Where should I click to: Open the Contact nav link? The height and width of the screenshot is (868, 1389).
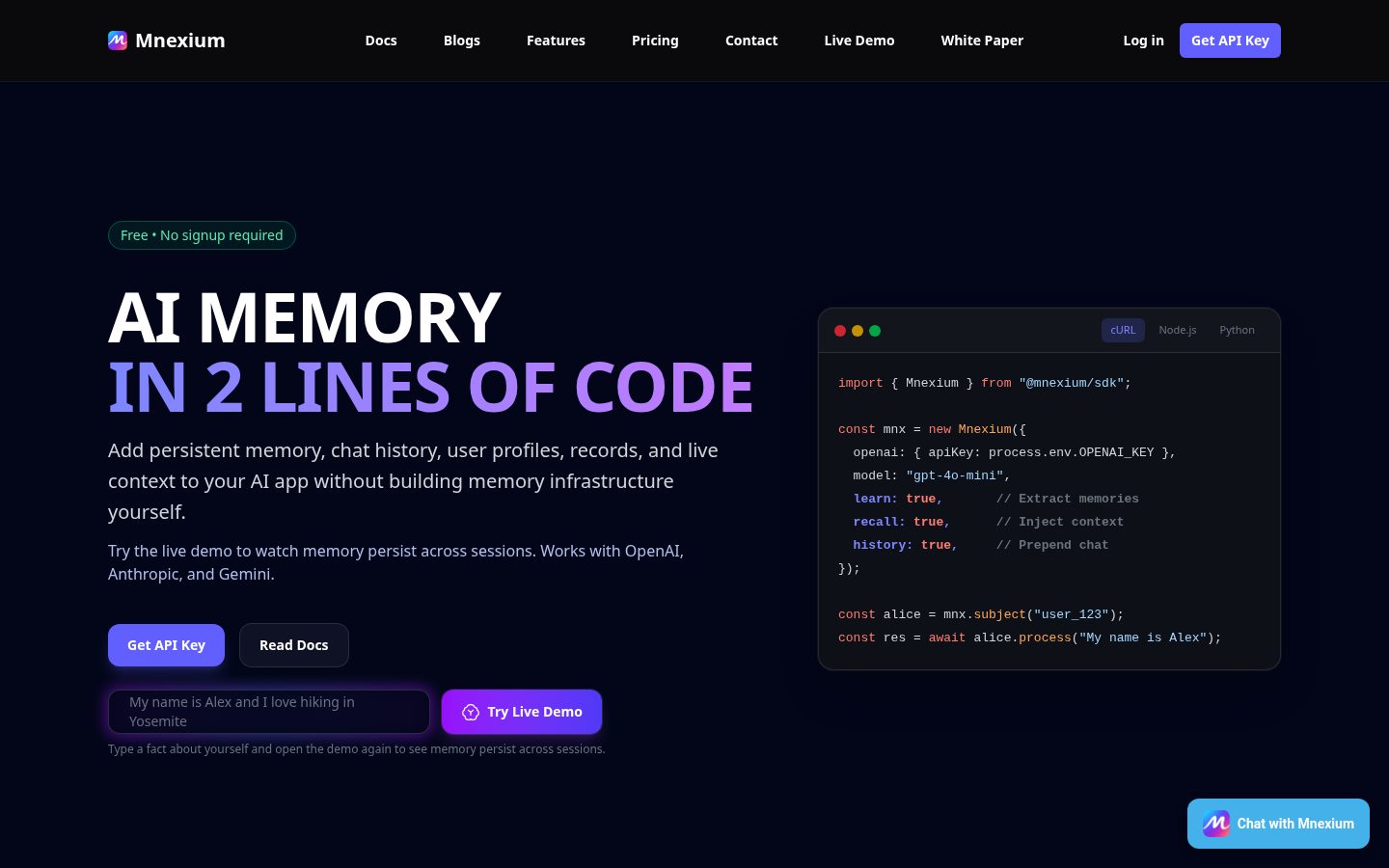pyautogui.click(x=751, y=41)
